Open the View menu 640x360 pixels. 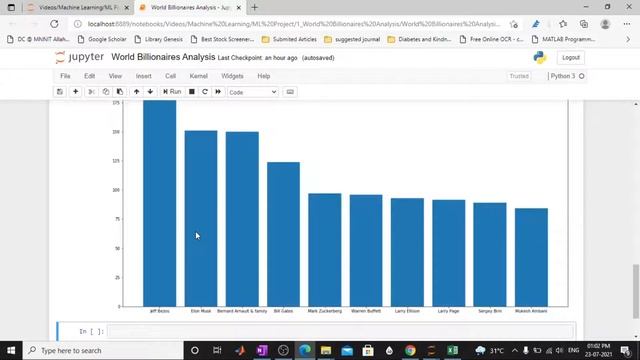[x=115, y=76]
